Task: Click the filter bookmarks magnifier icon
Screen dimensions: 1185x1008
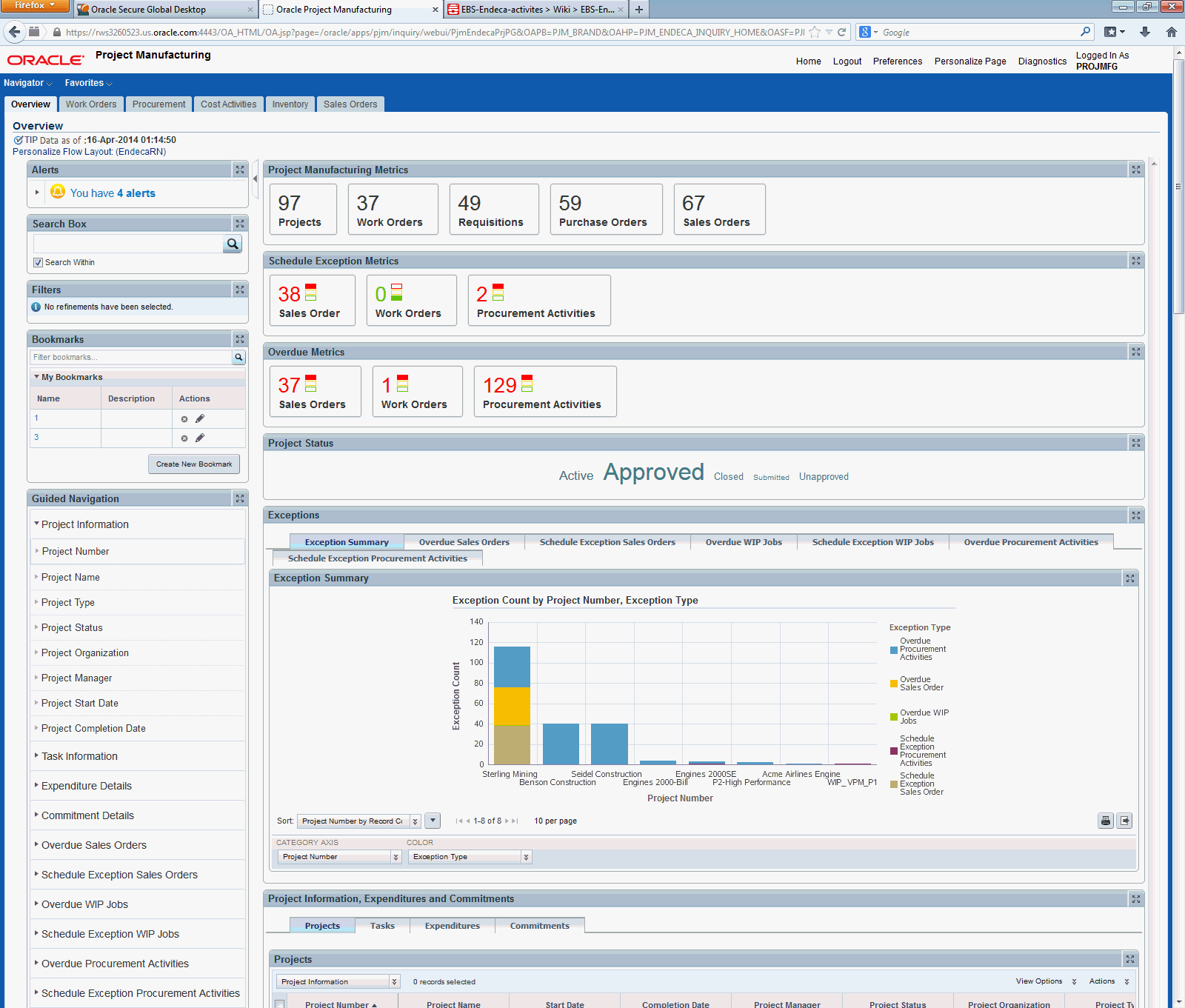Action: 238,357
